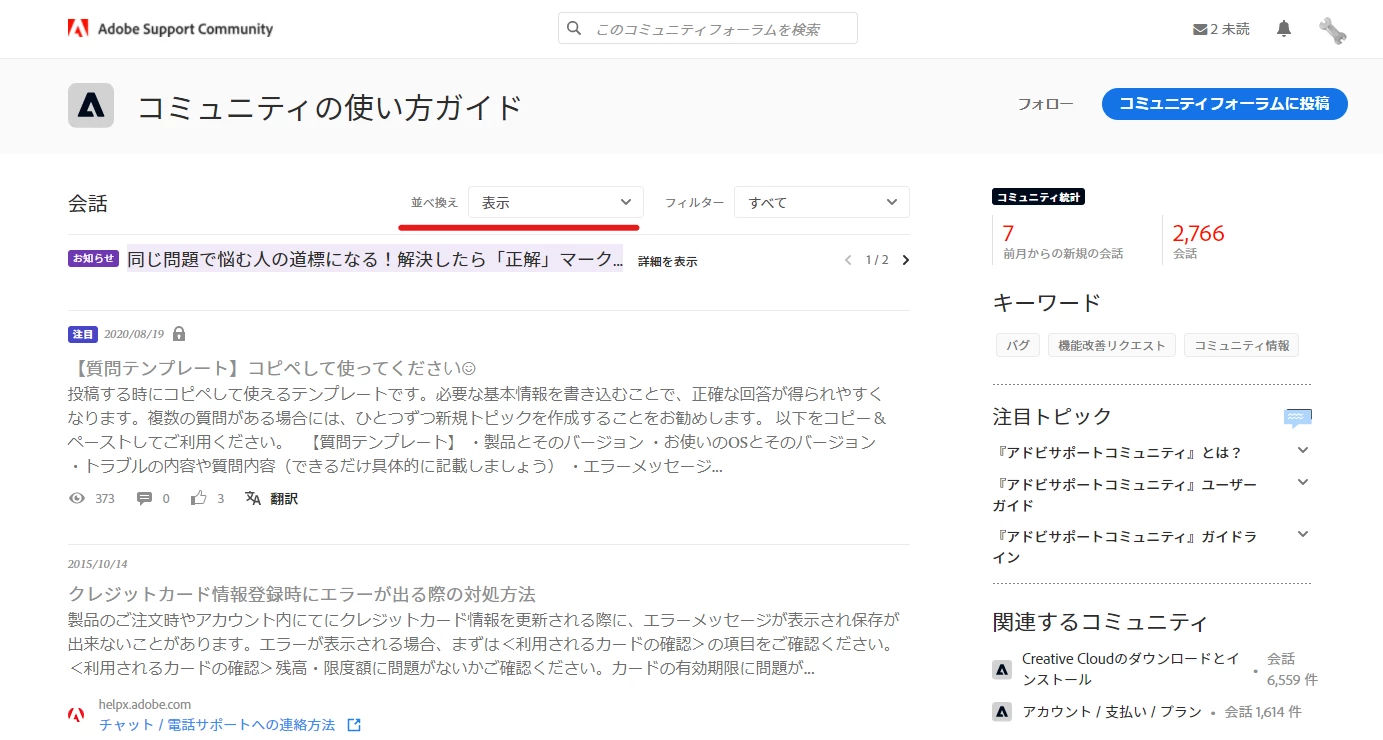Screen dimensions: 1383x740
Task: Click the お知らせ badge
Action: coord(94,258)
